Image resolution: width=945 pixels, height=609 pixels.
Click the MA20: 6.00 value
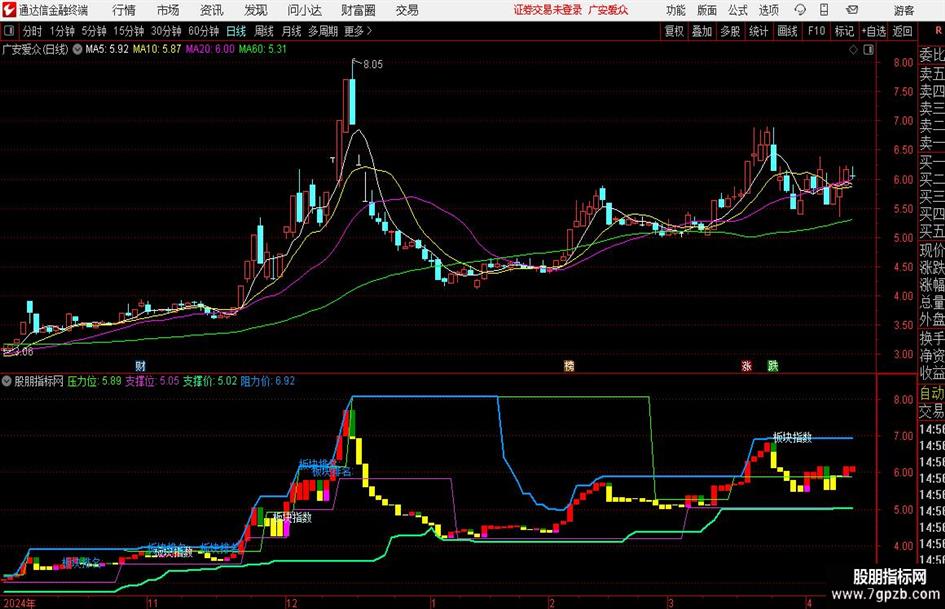tap(210, 49)
